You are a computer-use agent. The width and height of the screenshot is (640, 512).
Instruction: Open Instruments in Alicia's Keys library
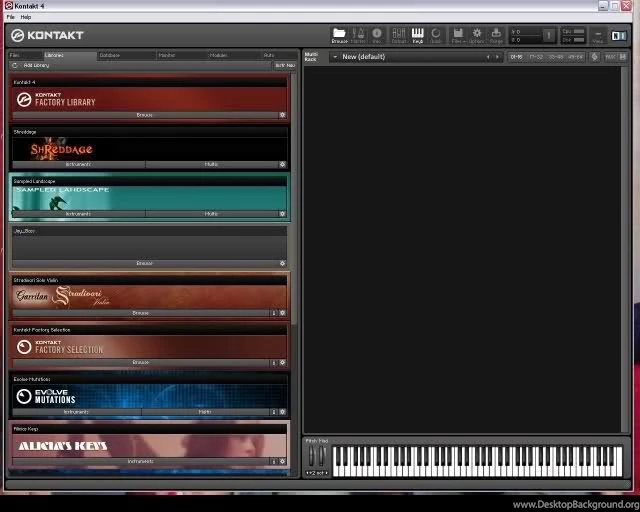pyautogui.click(x=141, y=461)
